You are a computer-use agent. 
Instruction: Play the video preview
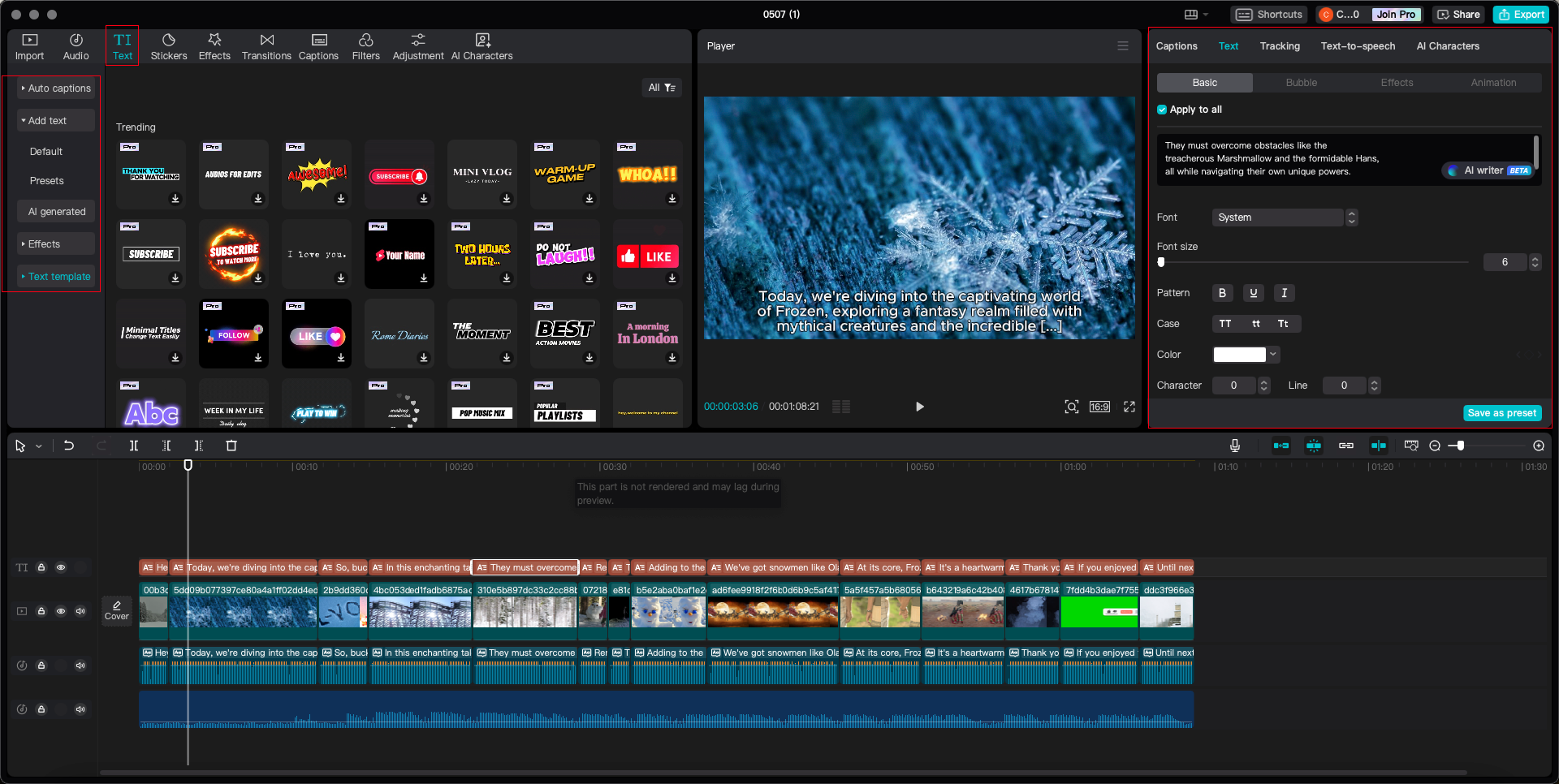pyautogui.click(x=919, y=407)
